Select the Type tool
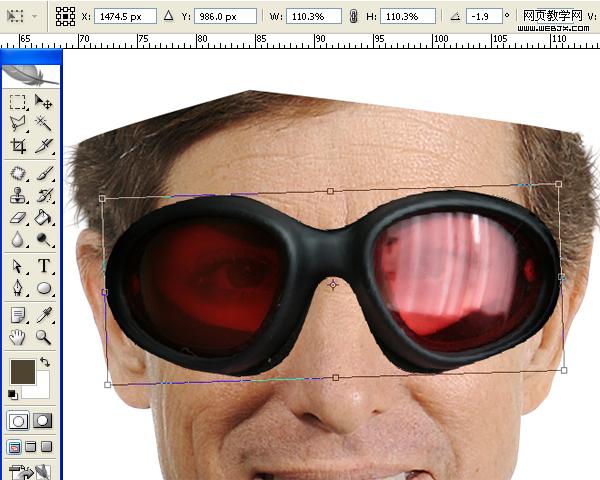600x480 pixels. click(x=44, y=266)
